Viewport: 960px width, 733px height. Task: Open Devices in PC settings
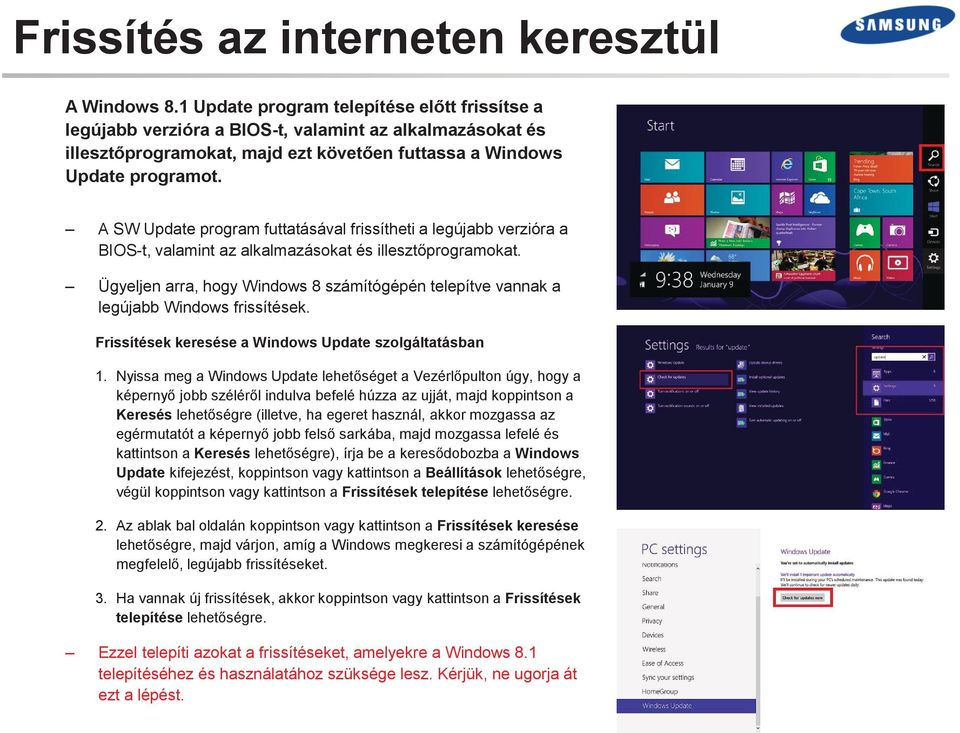(653, 635)
